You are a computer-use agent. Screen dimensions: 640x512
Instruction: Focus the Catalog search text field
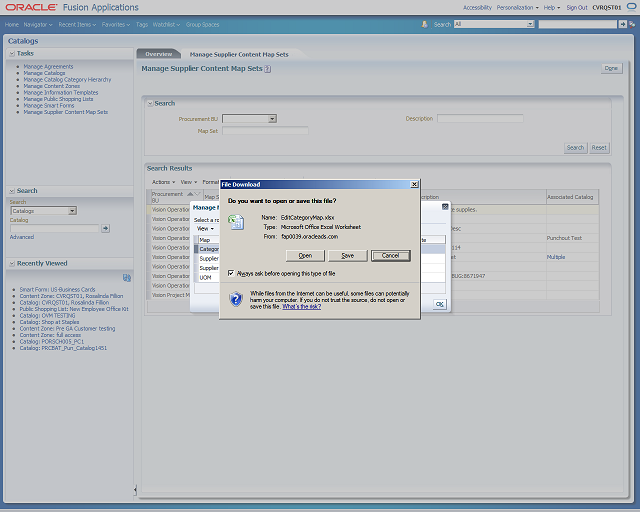pos(55,228)
